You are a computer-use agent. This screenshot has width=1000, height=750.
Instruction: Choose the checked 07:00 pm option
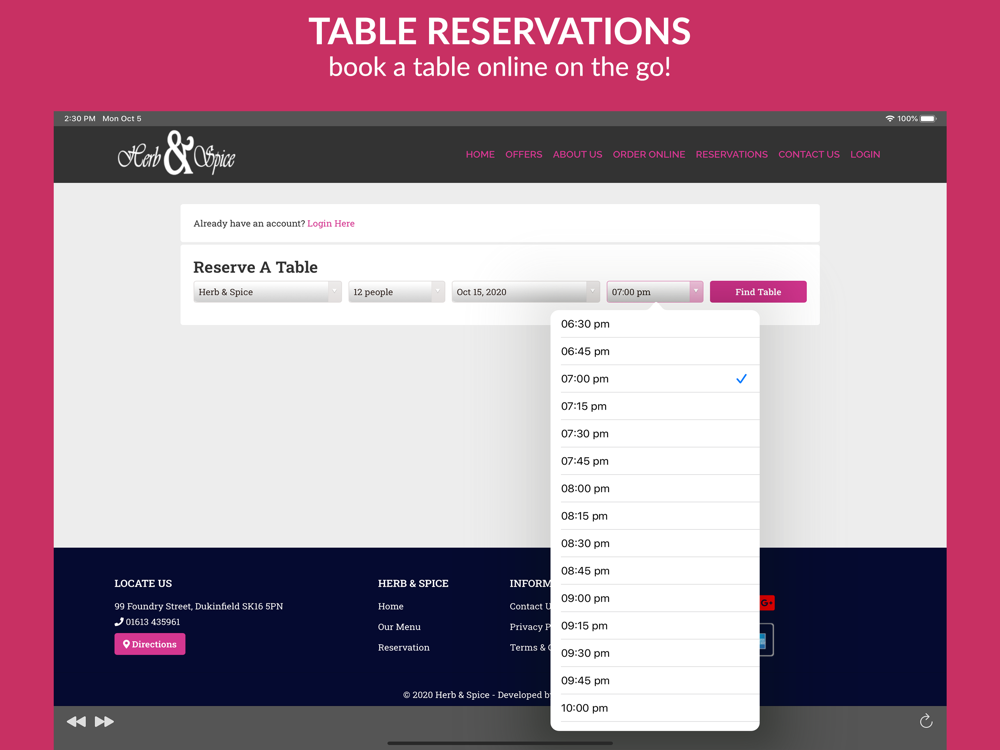pos(655,379)
